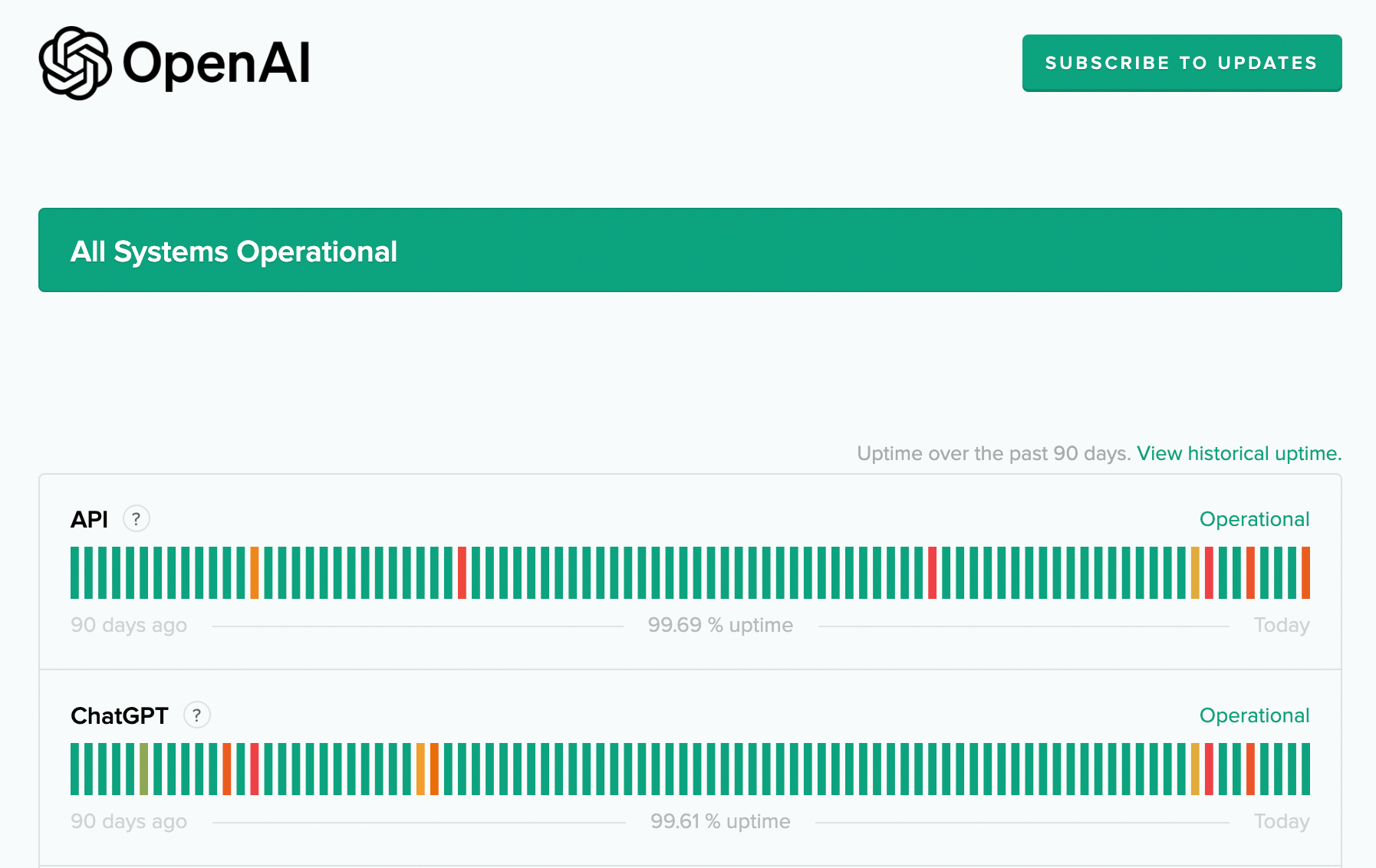1376x868 pixels.
Task: Click the ChatGPT Operational status label
Action: pyautogui.click(x=1254, y=715)
